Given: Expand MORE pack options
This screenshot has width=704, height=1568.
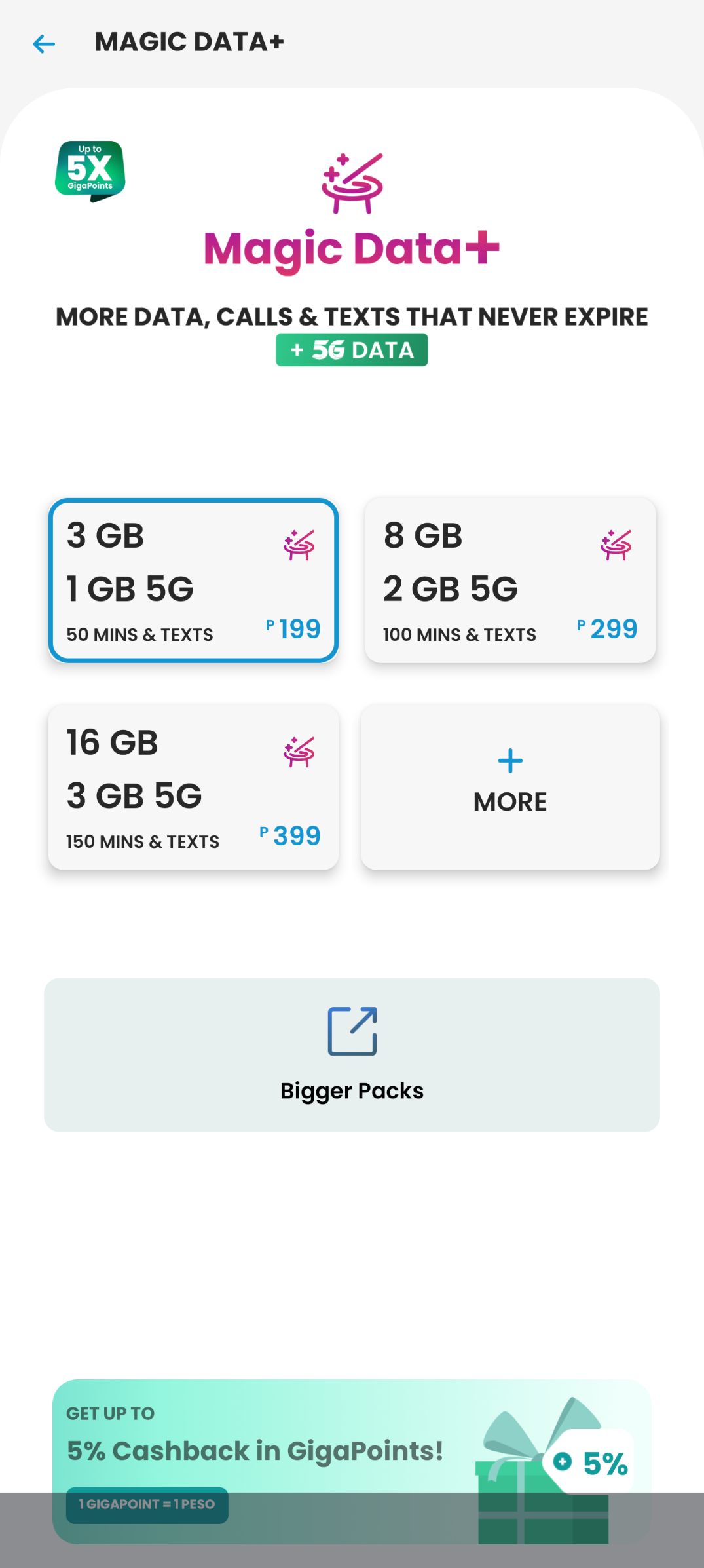Looking at the screenshot, I should pos(510,787).
